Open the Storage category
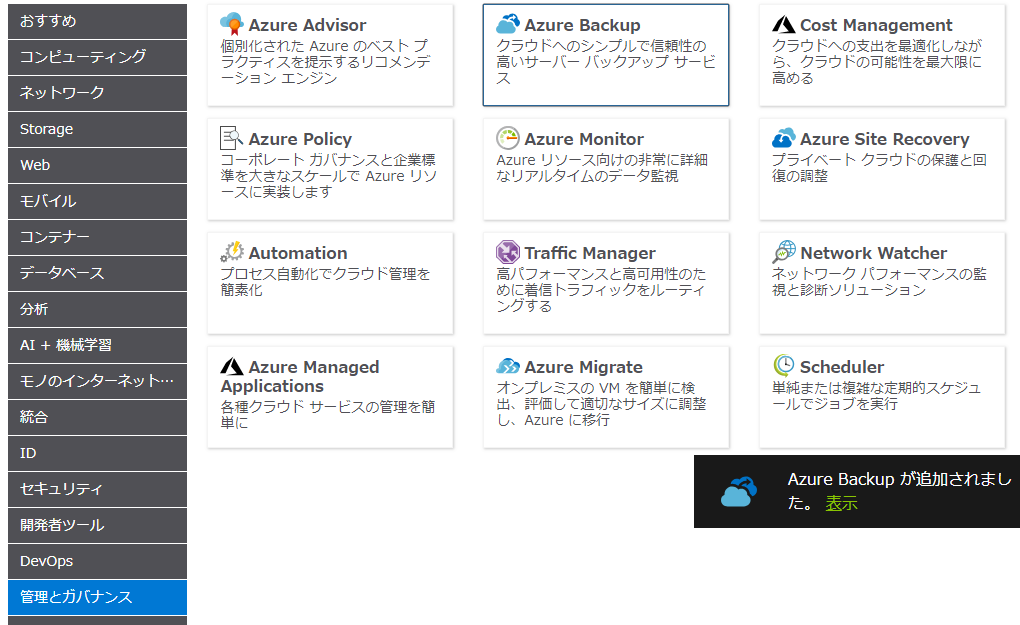1020x625 pixels. tap(98, 129)
